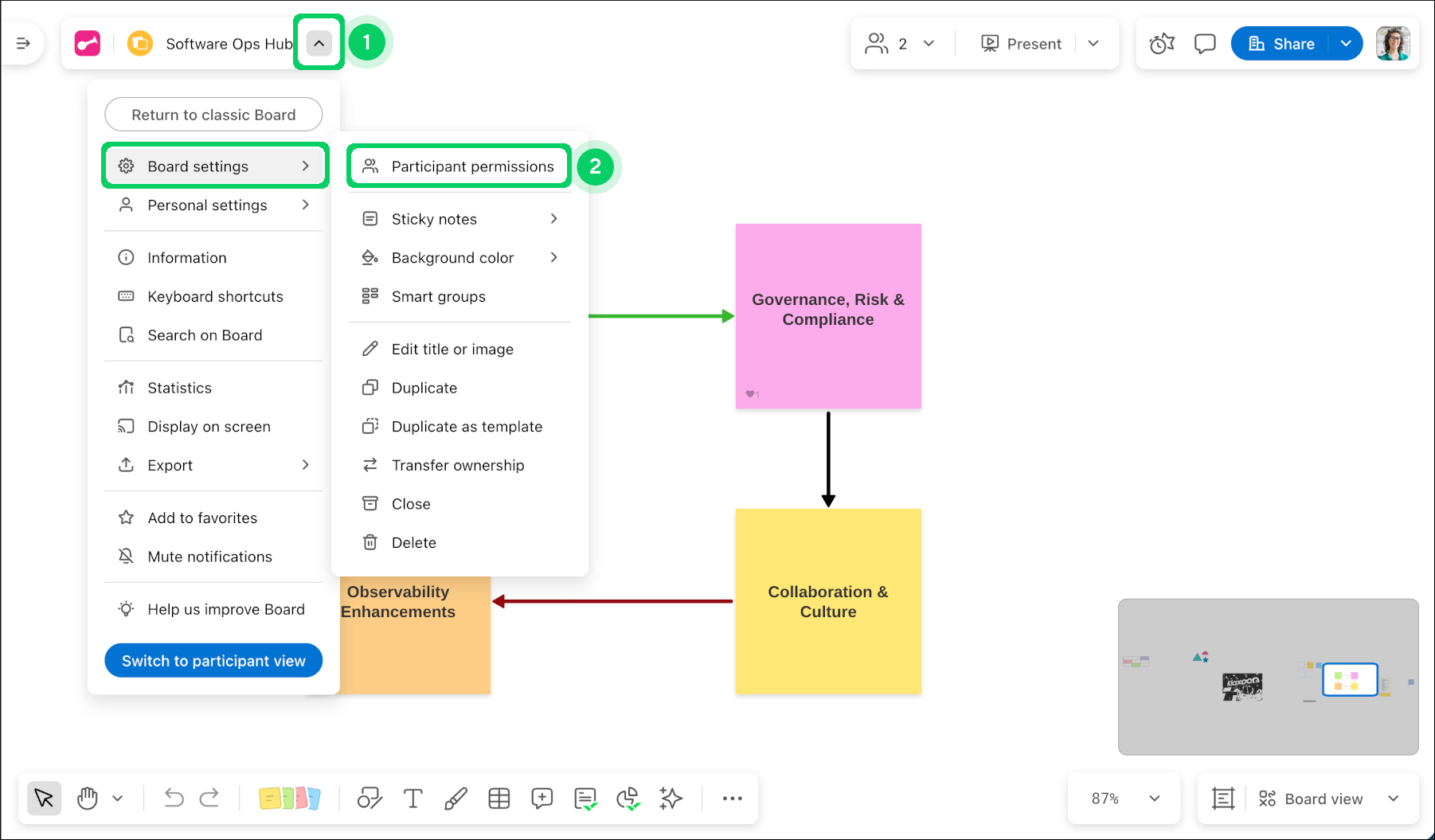Click the Share button

click(1281, 44)
